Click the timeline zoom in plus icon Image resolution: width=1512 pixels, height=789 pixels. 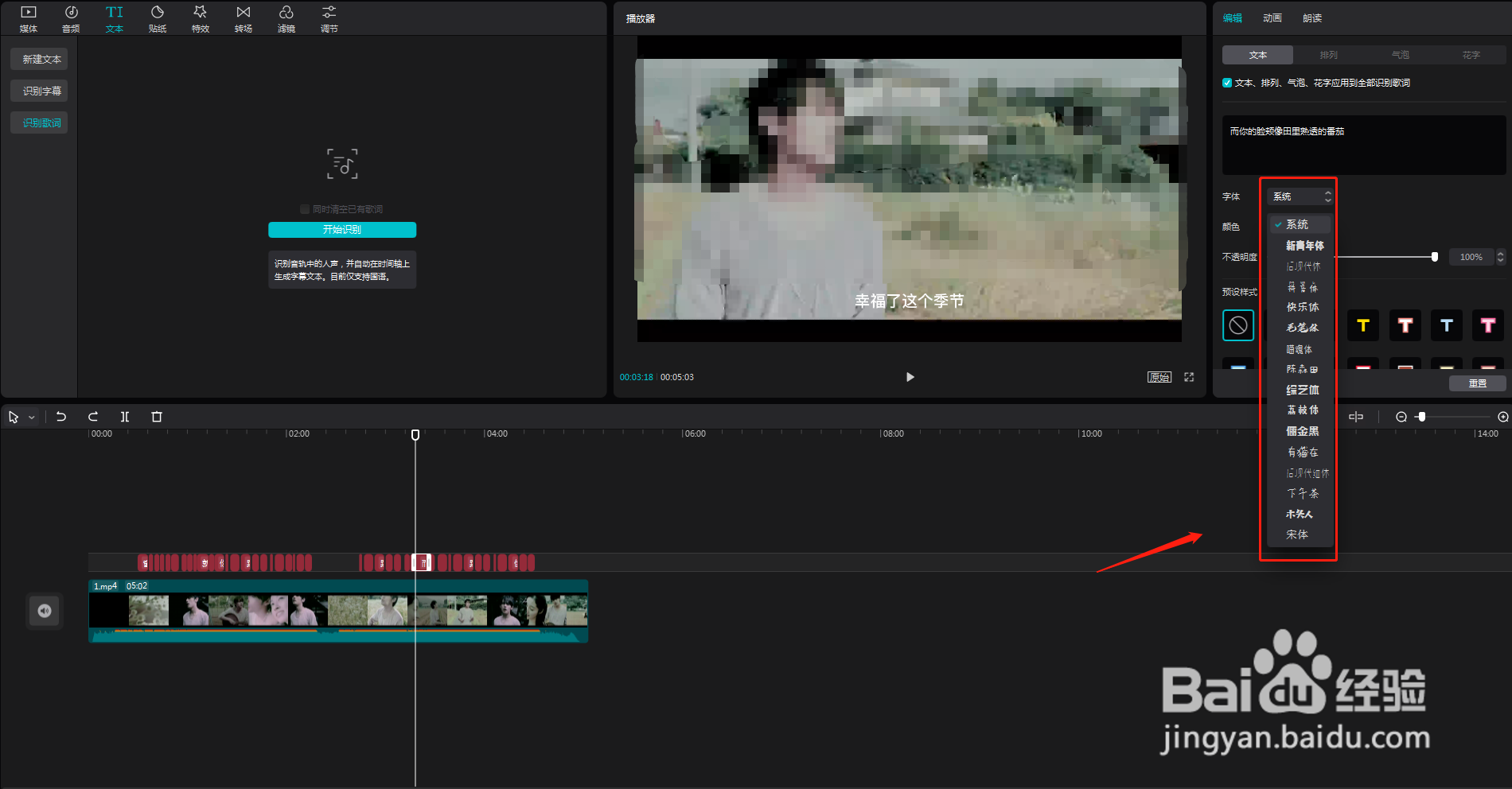pyautogui.click(x=1502, y=417)
